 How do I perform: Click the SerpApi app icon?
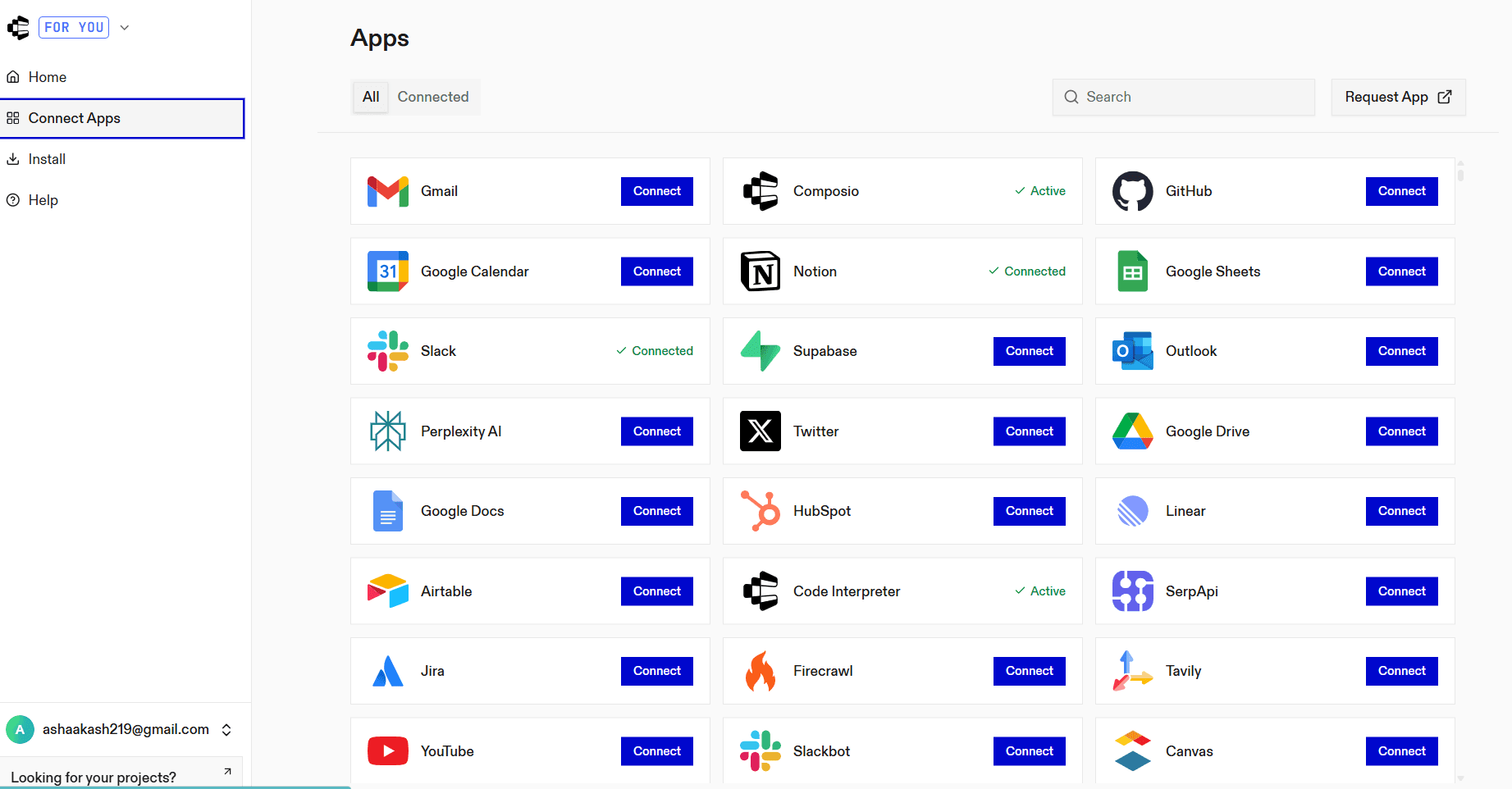click(x=1133, y=591)
